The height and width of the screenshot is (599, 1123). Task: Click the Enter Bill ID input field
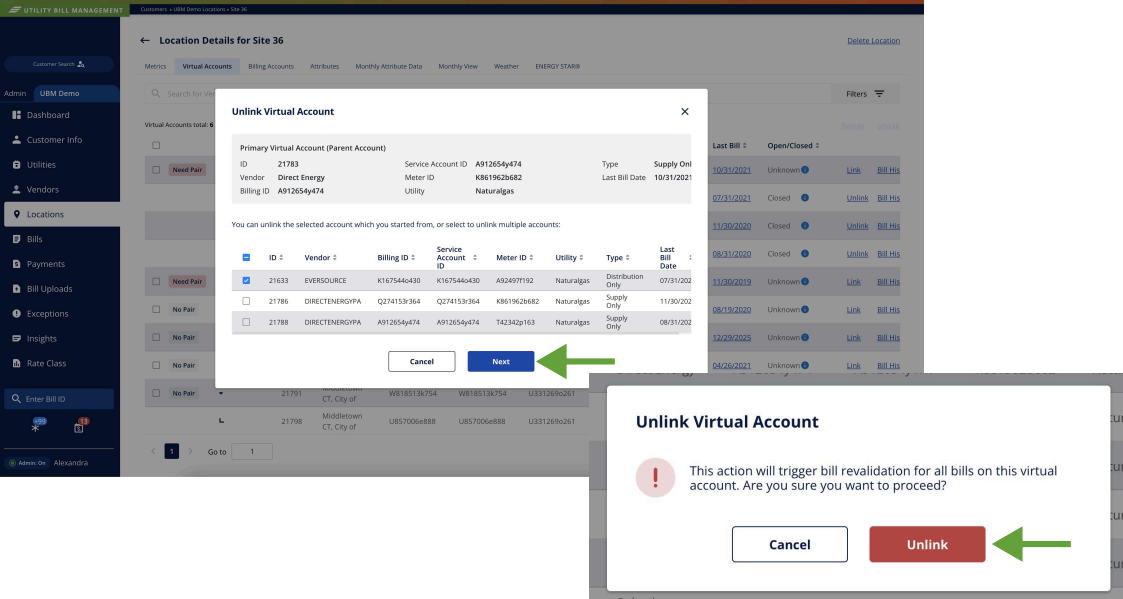tap(59, 399)
